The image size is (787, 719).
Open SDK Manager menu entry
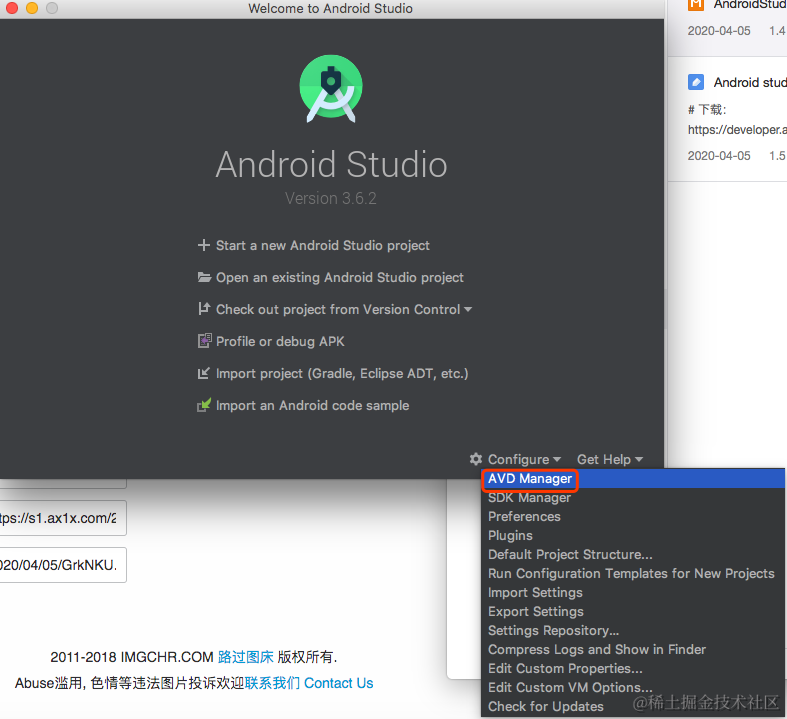(632, 498)
